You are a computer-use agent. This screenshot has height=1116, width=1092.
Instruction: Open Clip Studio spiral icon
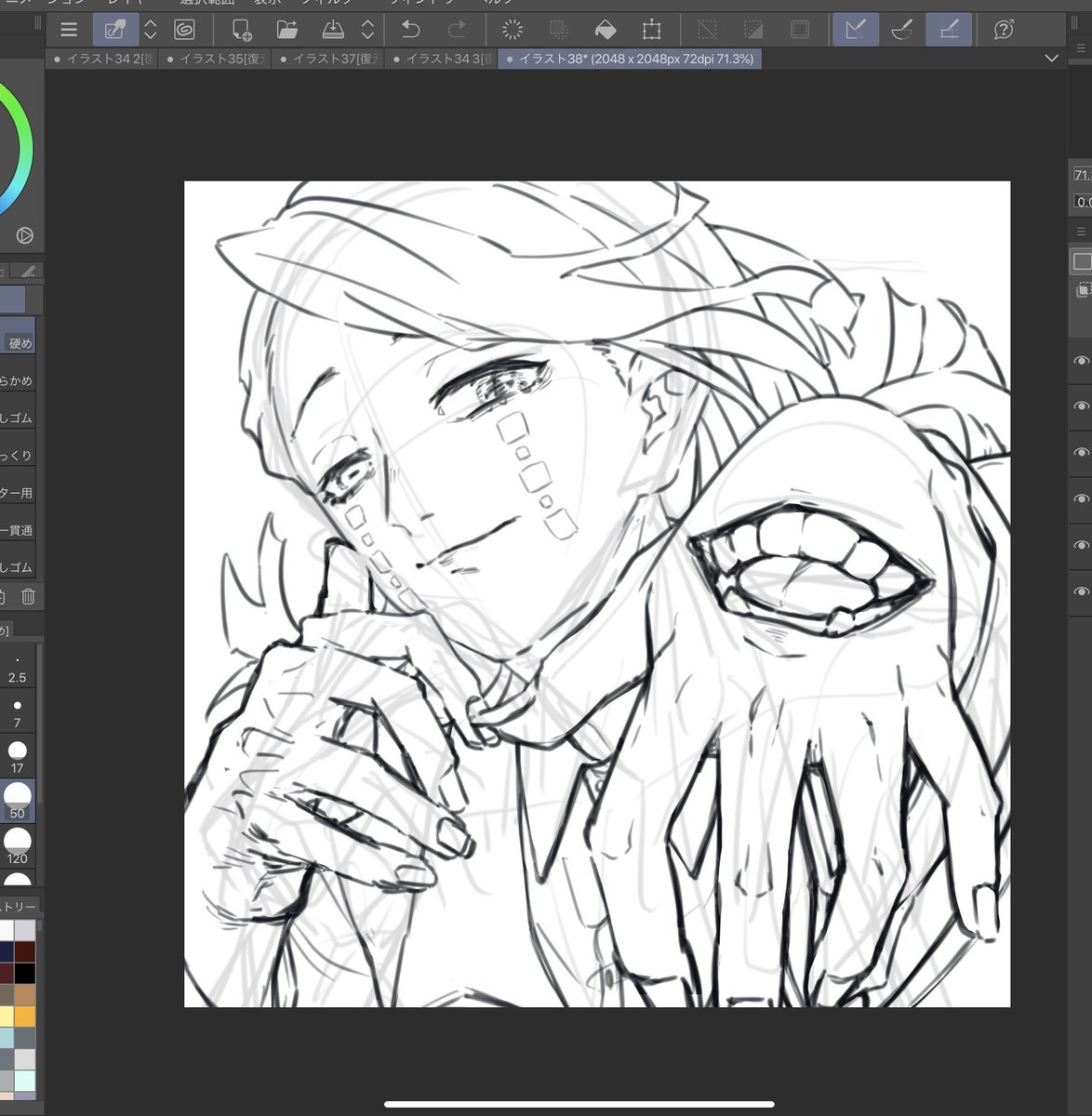(x=183, y=30)
